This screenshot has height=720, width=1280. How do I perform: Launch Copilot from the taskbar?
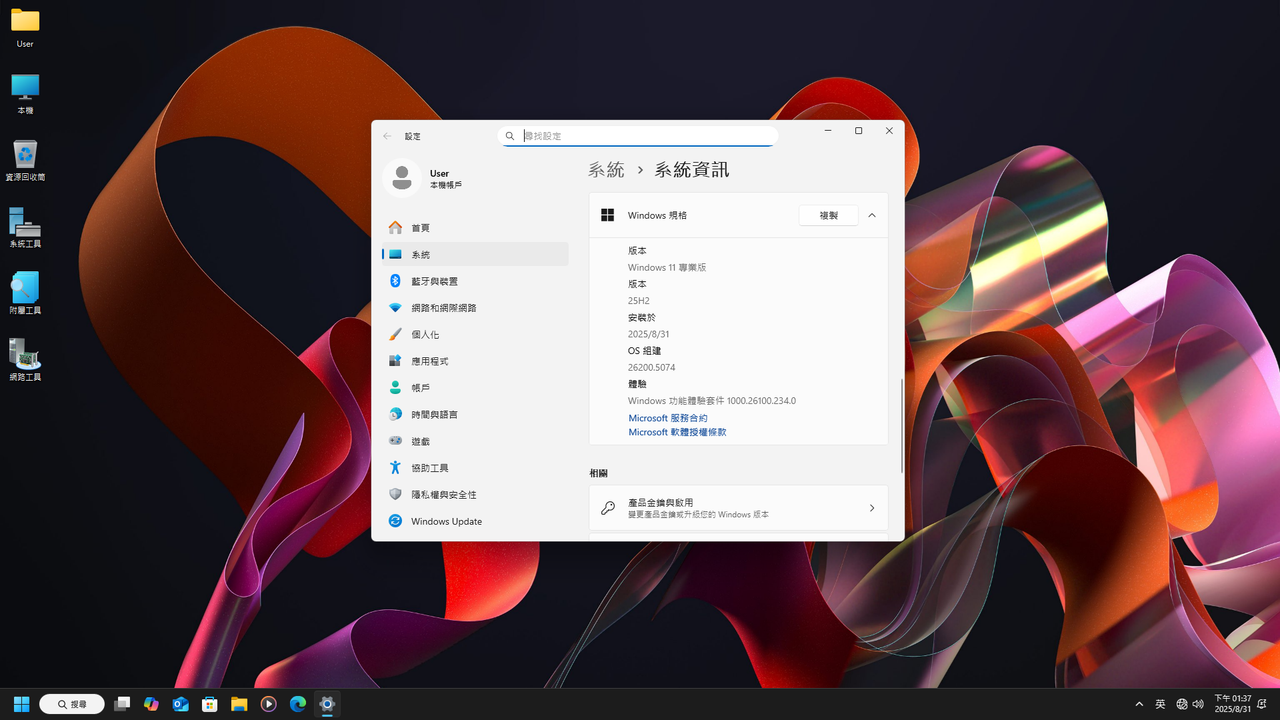(x=151, y=704)
